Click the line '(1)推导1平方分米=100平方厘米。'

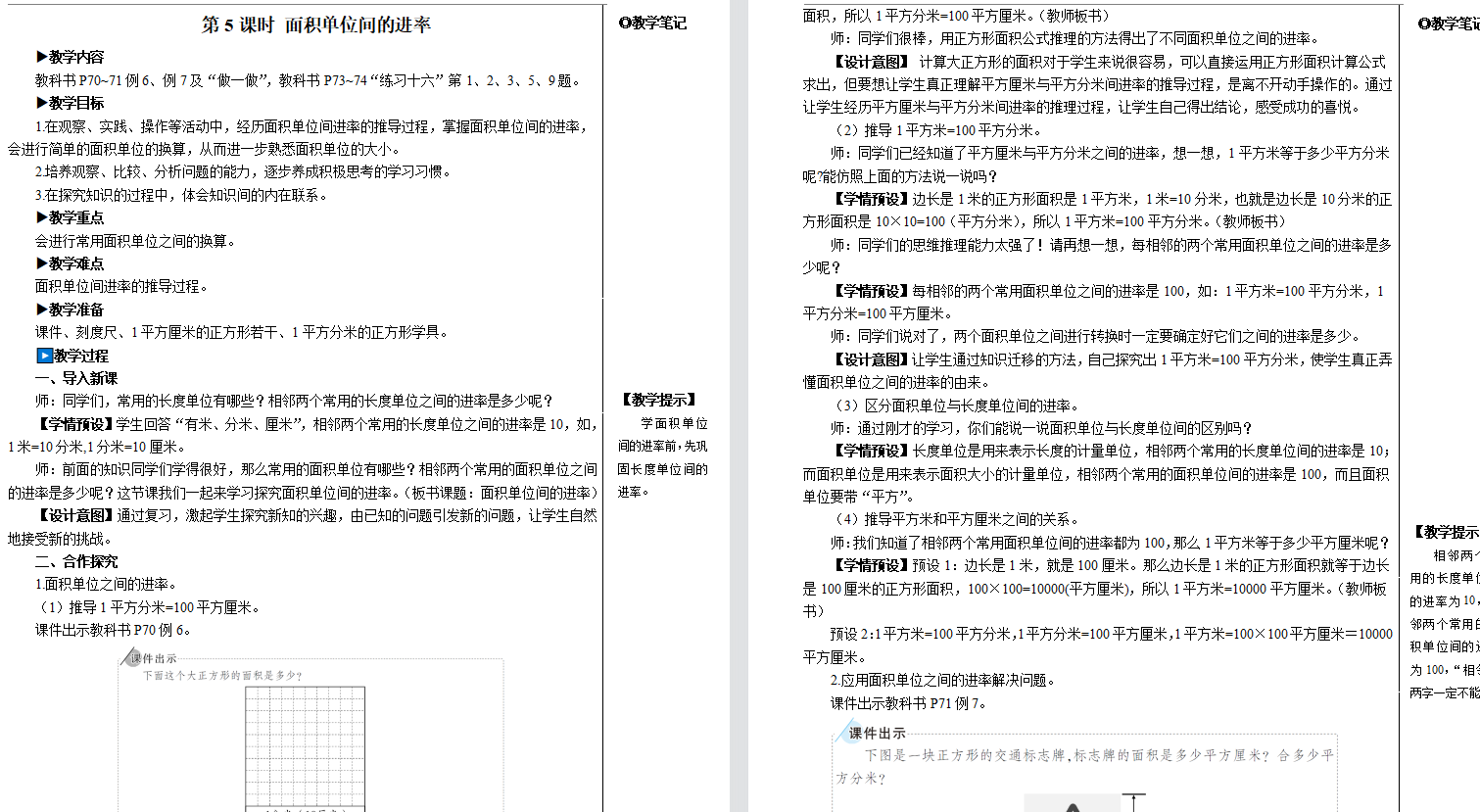pos(148,607)
